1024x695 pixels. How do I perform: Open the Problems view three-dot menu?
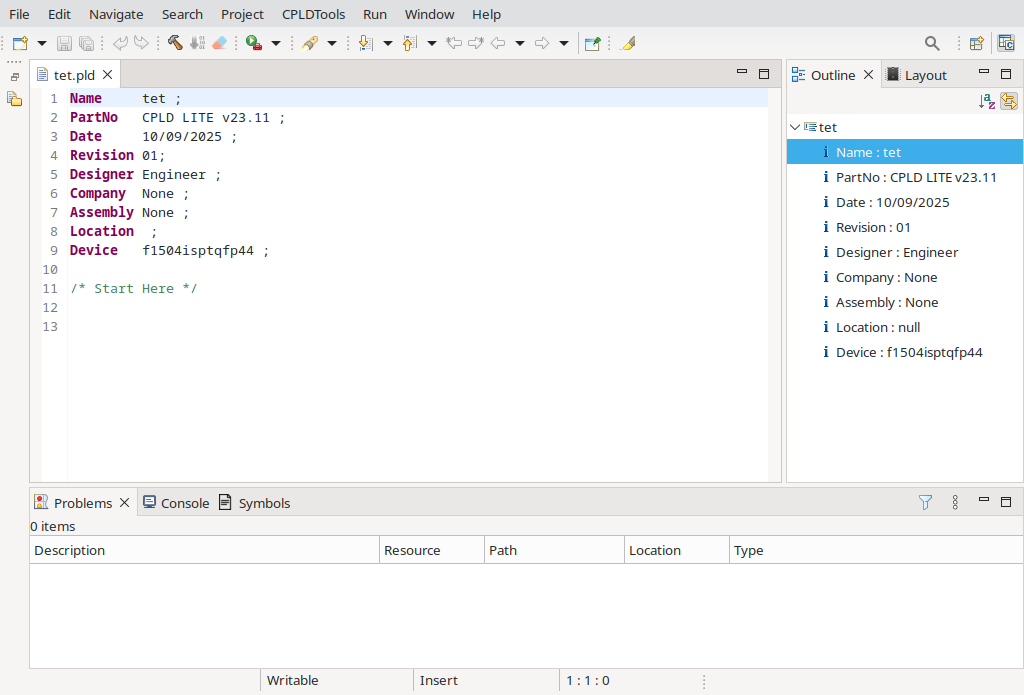coord(955,502)
